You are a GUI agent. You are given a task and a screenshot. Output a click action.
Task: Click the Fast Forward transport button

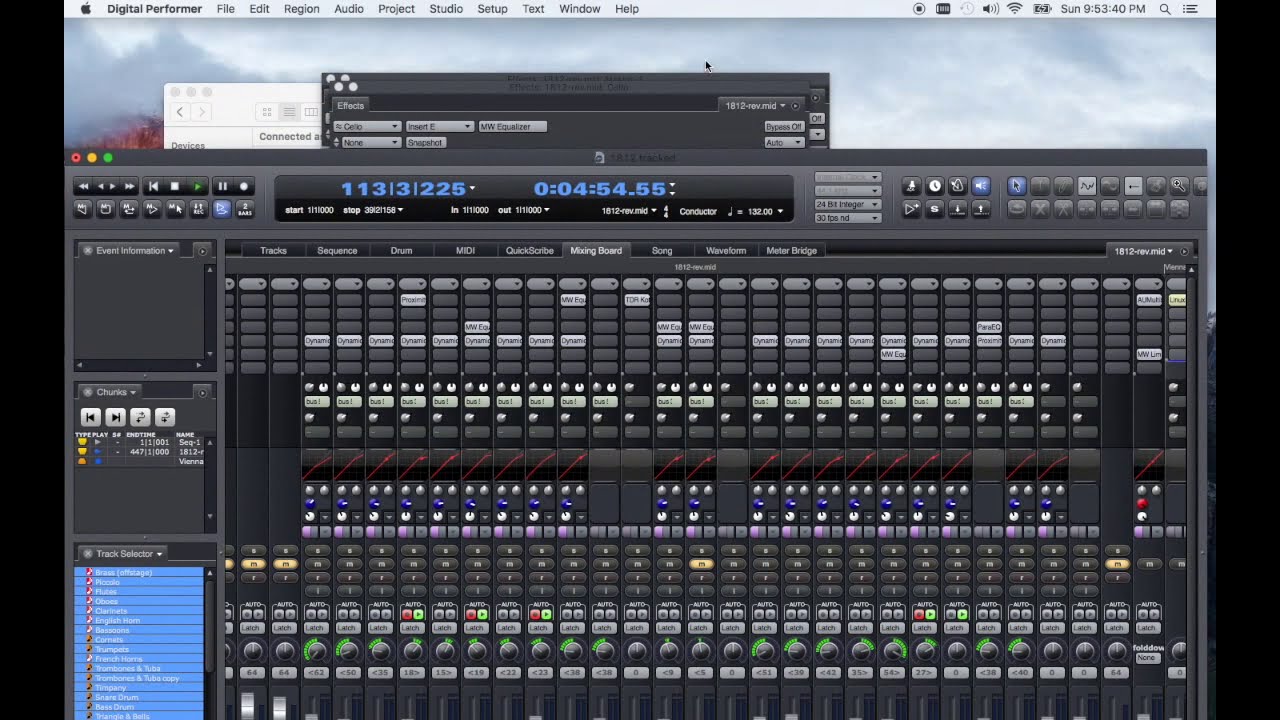(x=129, y=186)
